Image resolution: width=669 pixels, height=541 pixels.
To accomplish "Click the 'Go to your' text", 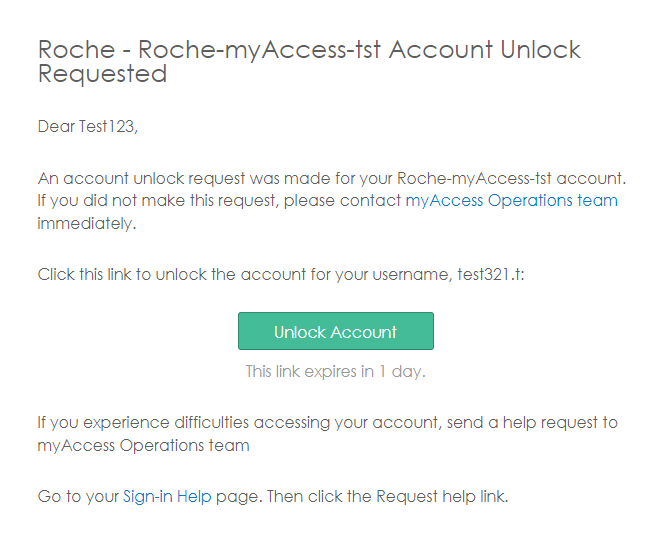I will click(78, 496).
